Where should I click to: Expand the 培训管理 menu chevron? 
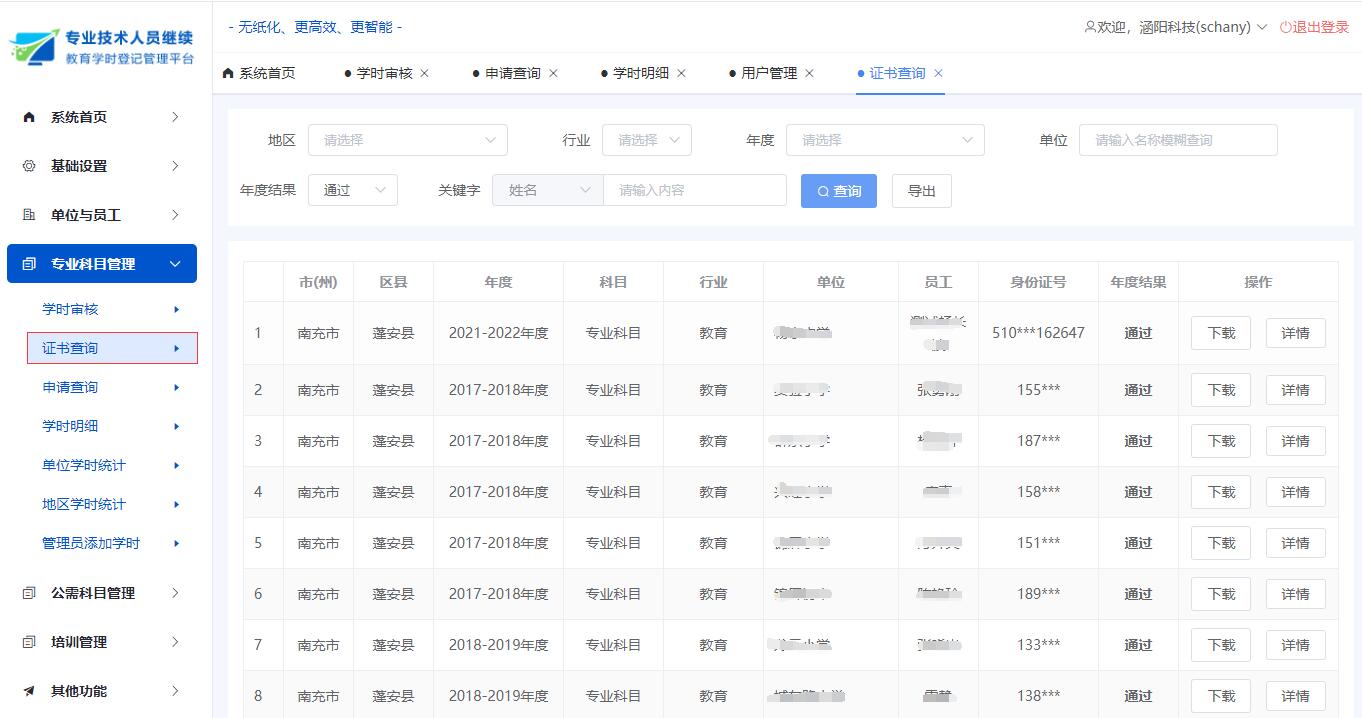click(x=175, y=642)
